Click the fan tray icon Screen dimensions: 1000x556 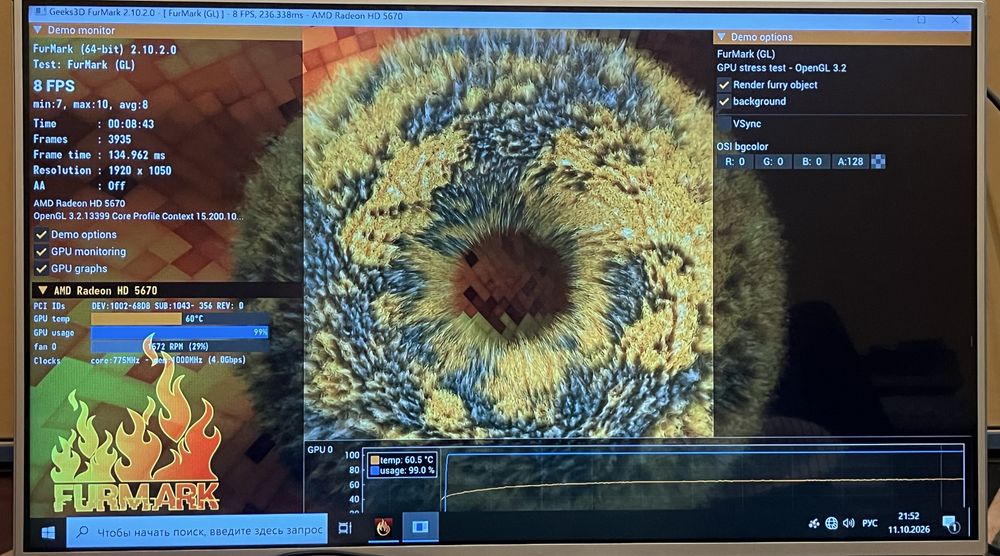814,523
